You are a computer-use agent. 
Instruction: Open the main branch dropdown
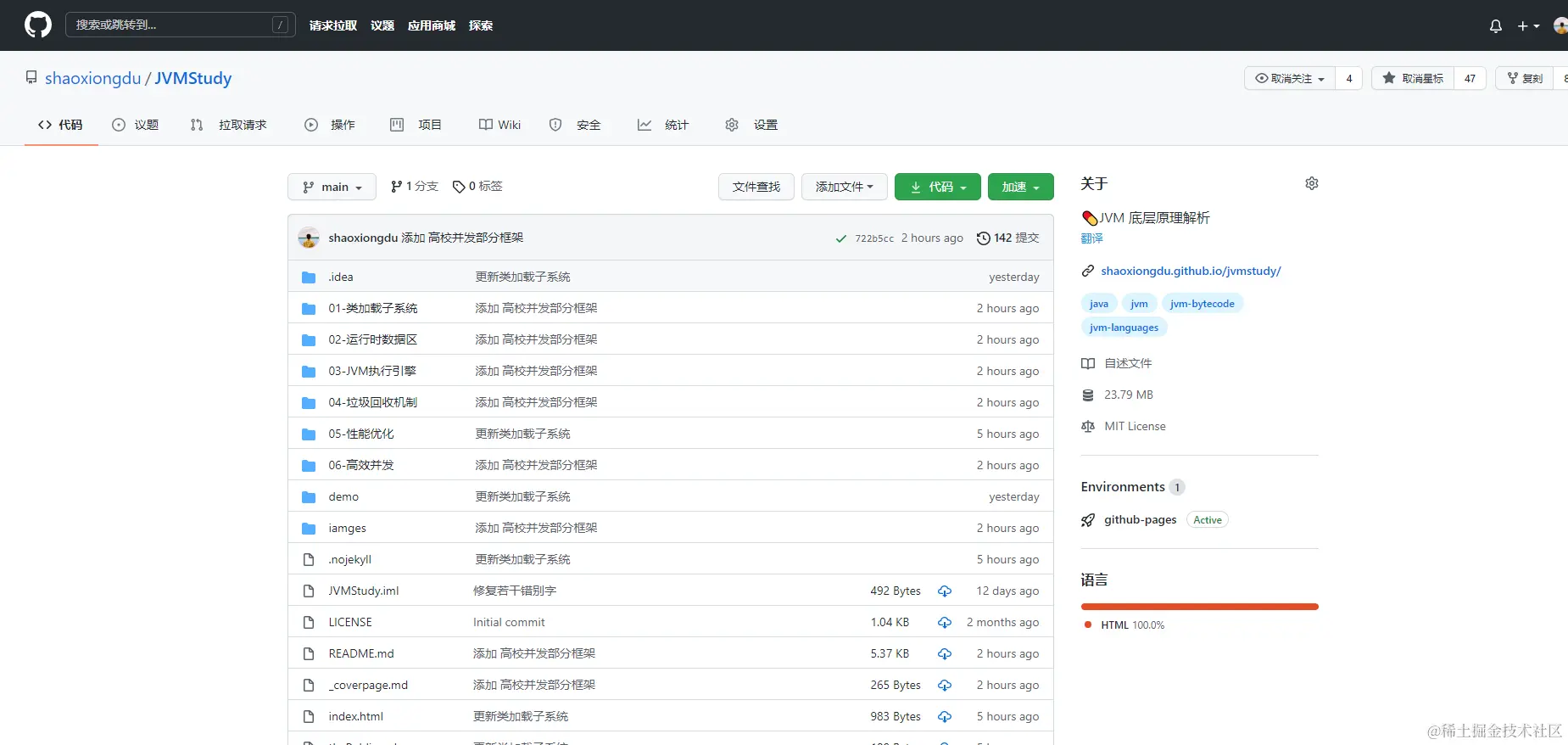[332, 187]
